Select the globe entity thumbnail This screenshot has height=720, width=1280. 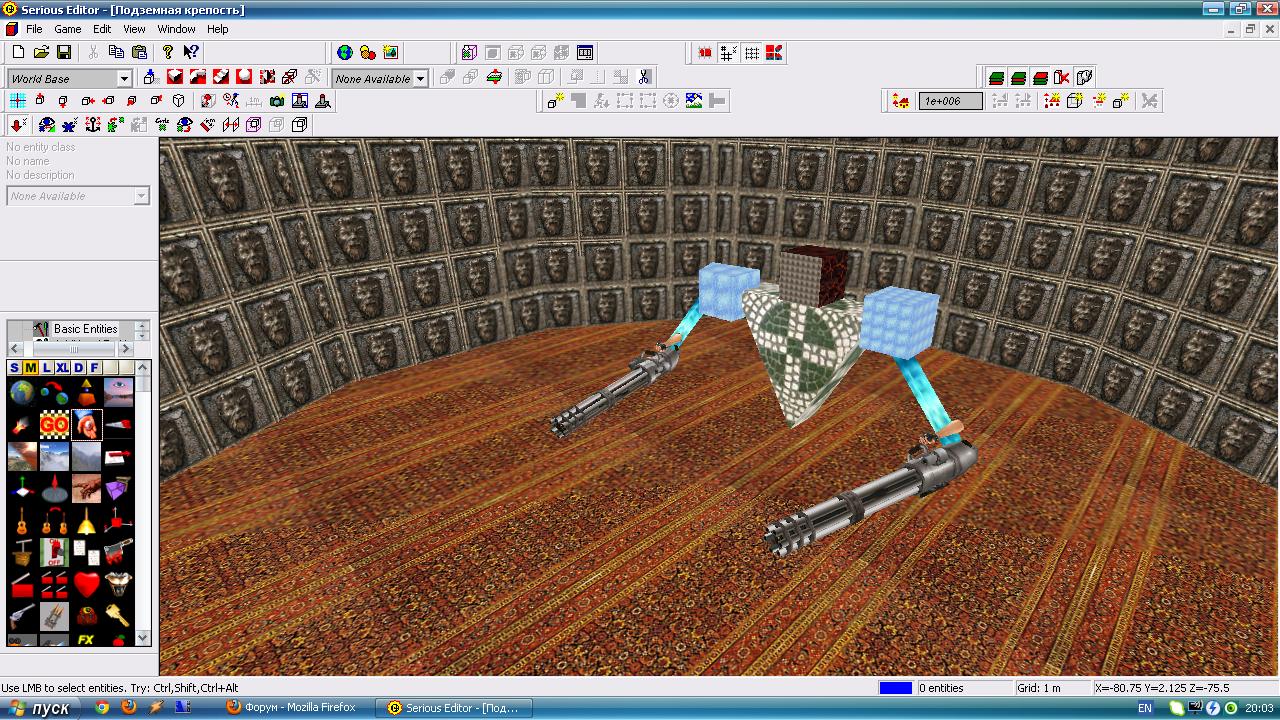click(22, 393)
